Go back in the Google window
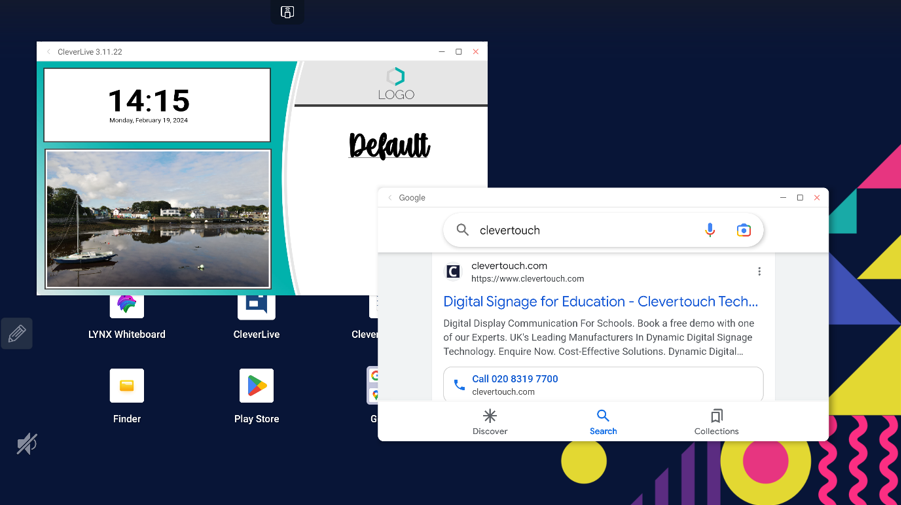Screen dimensions: 901x505 pos(390,198)
